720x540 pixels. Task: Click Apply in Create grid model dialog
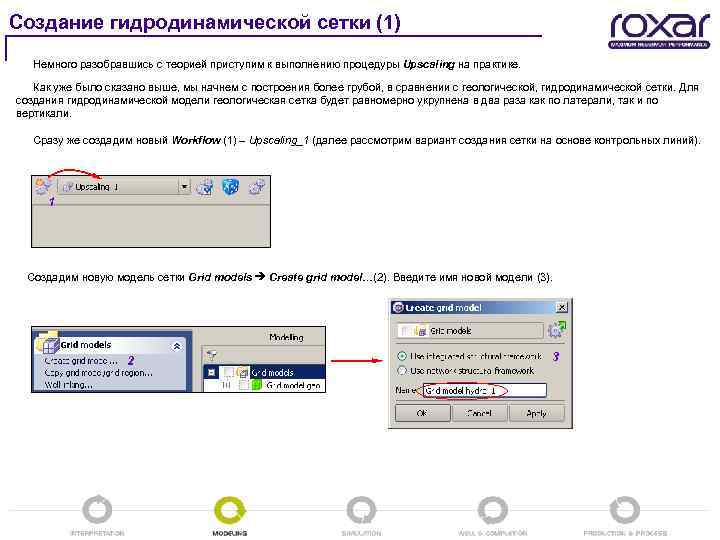pos(536,413)
